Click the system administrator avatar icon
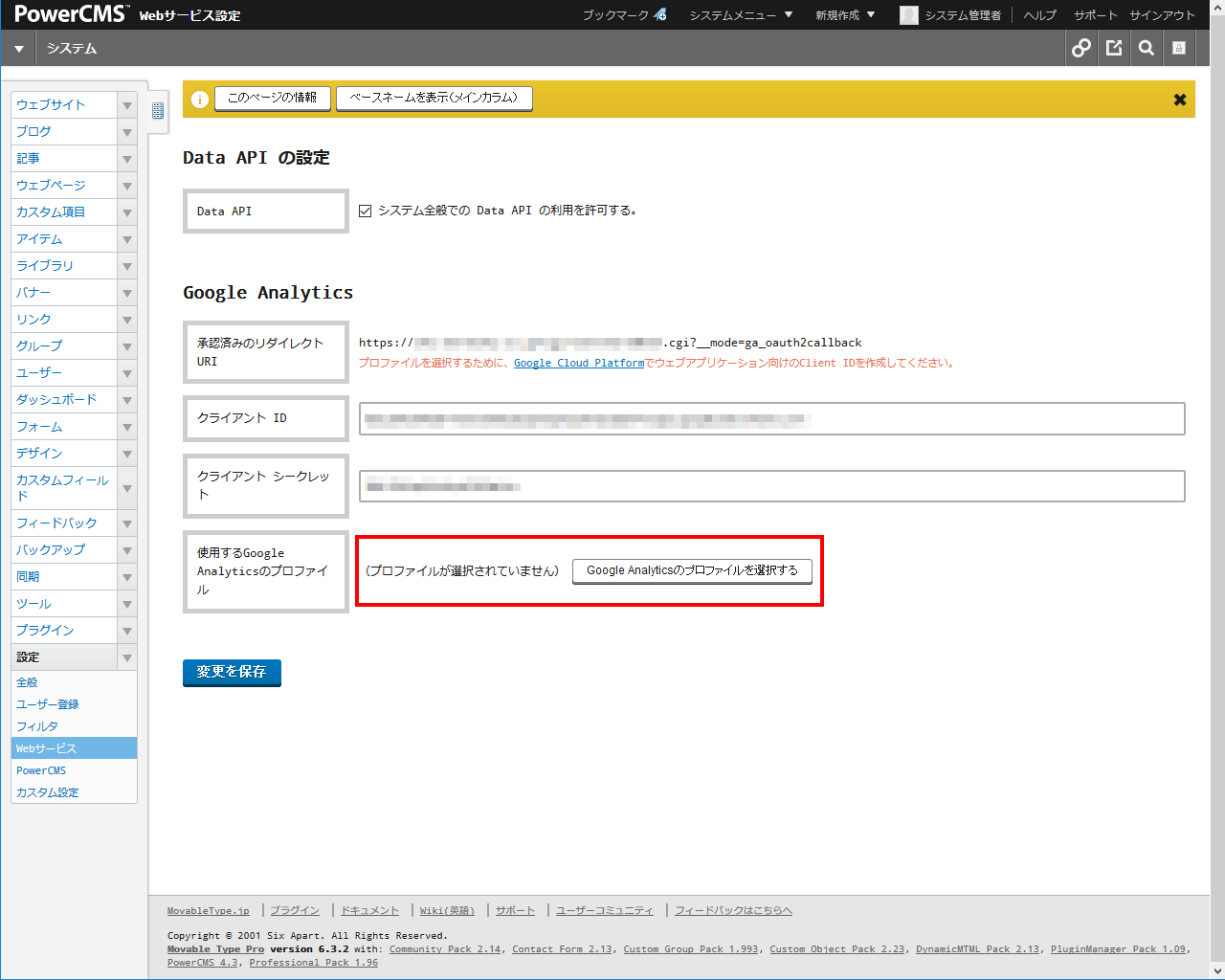Image resolution: width=1225 pixels, height=980 pixels. 909,15
